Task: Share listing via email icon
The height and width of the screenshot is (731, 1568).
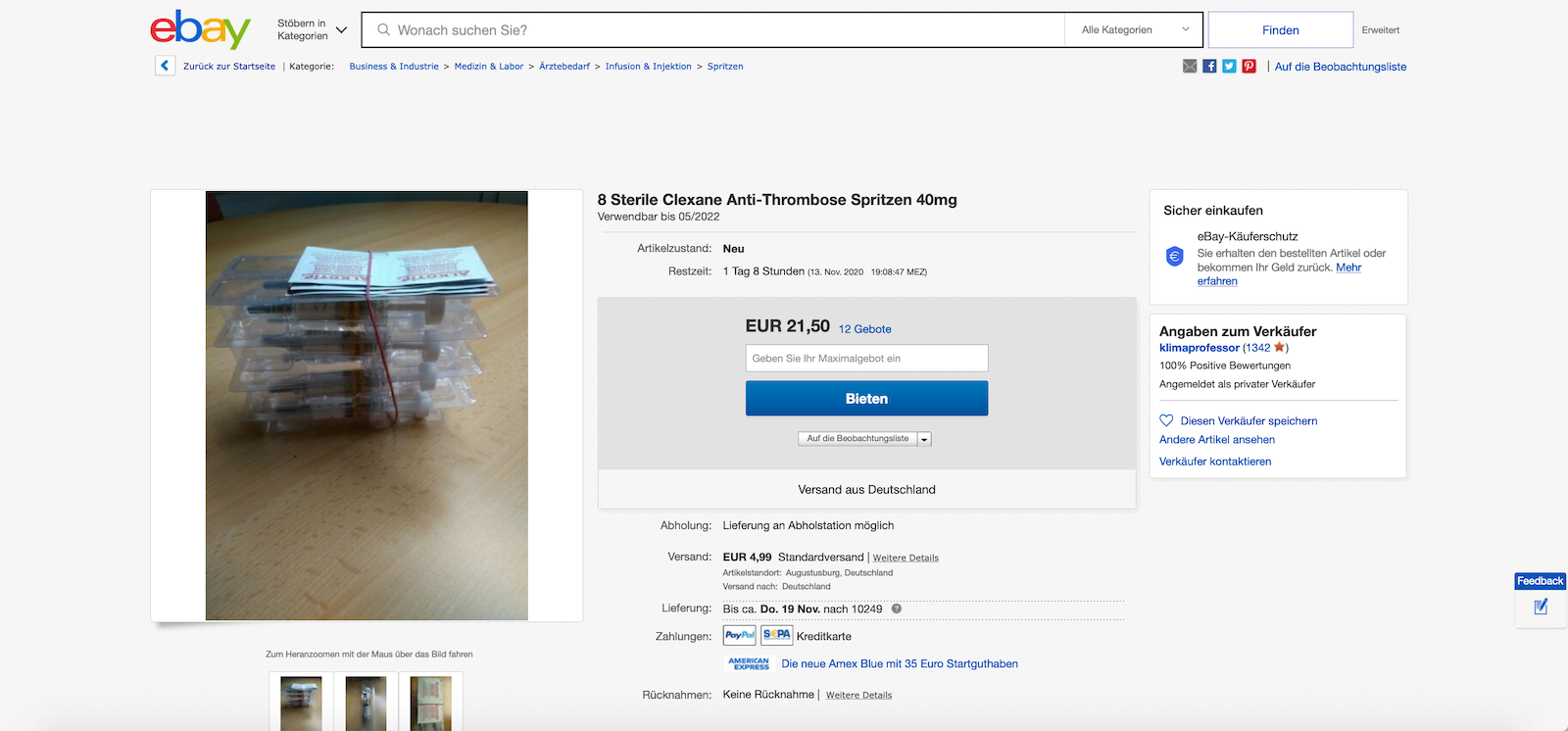Action: coord(1190,67)
